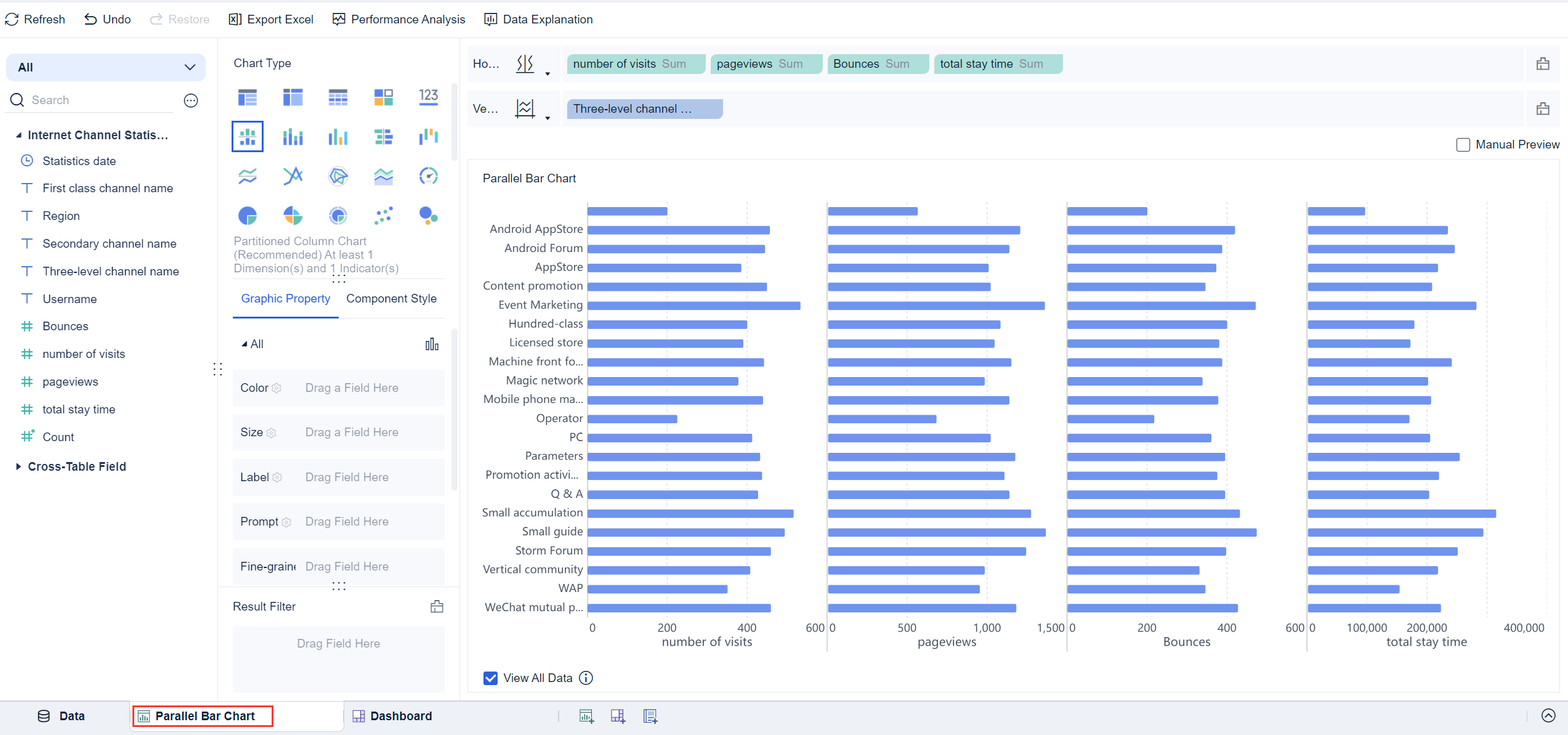Viewport: 1568px width, 735px height.
Task: Collapse the Internet Channel Statistics tree
Action: pos(18,135)
